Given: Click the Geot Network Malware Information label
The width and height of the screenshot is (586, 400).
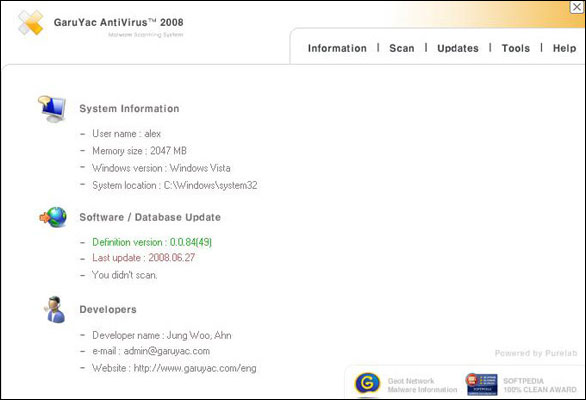Looking at the screenshot, I should 422,385.
